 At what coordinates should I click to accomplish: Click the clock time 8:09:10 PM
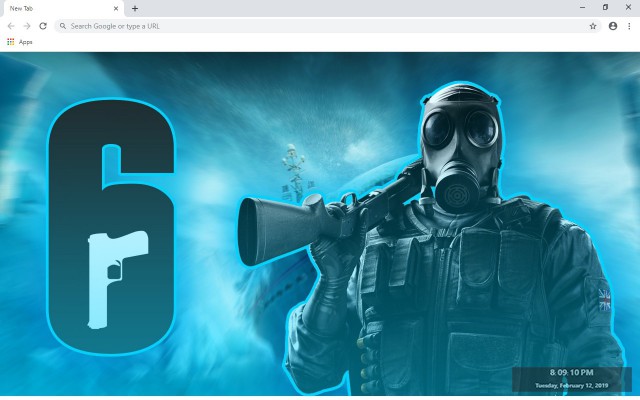(x=571, y=372)
